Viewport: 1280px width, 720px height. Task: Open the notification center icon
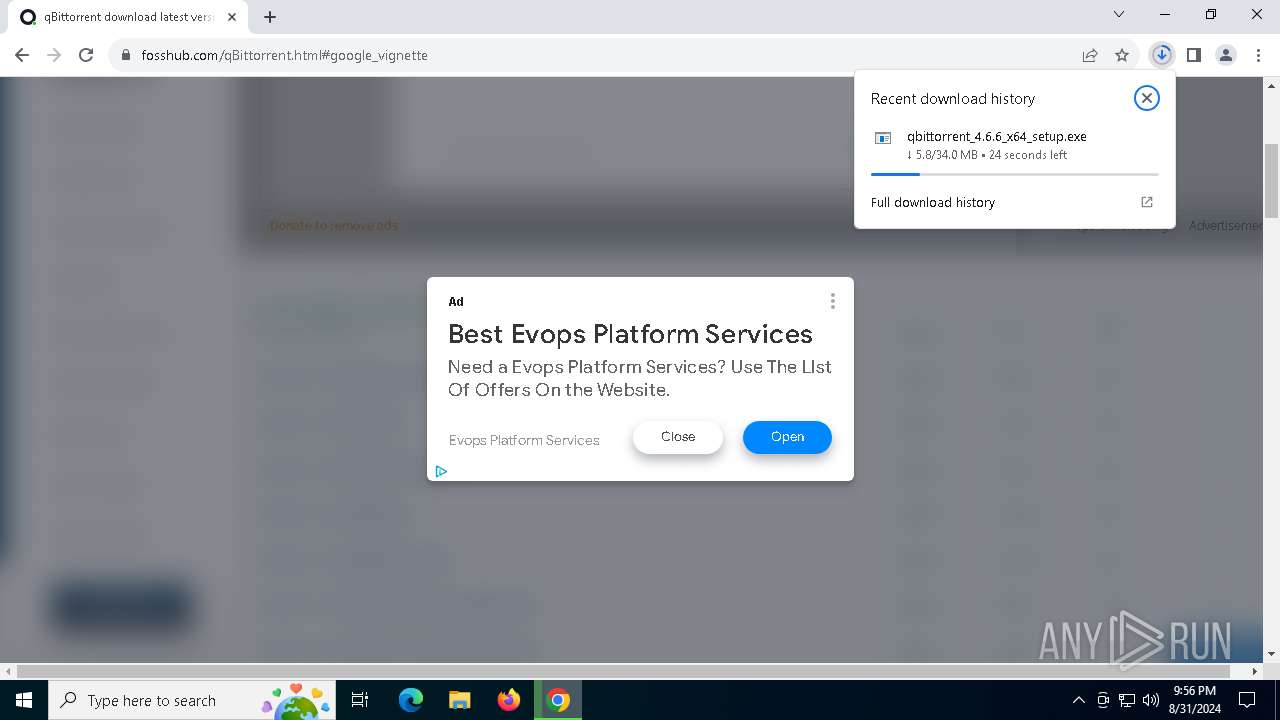(x=1247, y=700)
